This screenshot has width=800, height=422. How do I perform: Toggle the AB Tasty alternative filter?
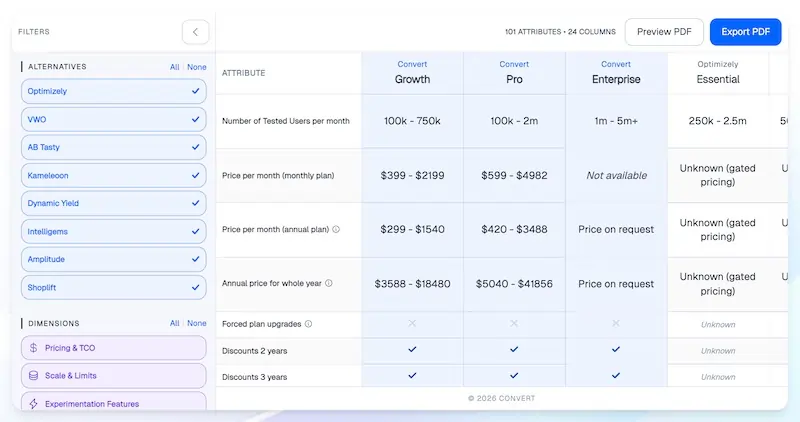point(114,147)
